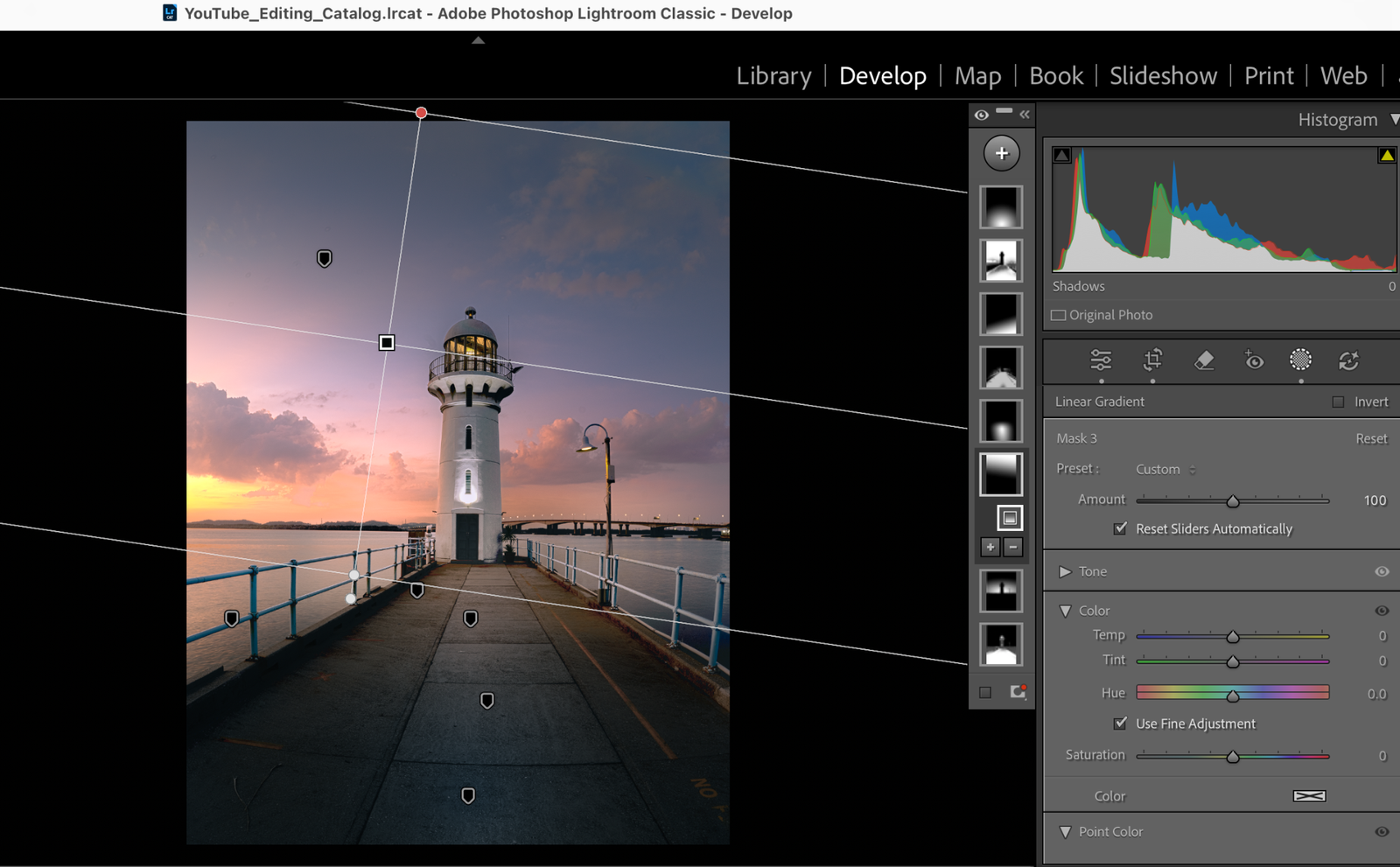This screenshot has width=1400, height=867.
Task: Uncheck Reset Sliders Automatically
Action: pyautogui.click(x=1120, y=528)
